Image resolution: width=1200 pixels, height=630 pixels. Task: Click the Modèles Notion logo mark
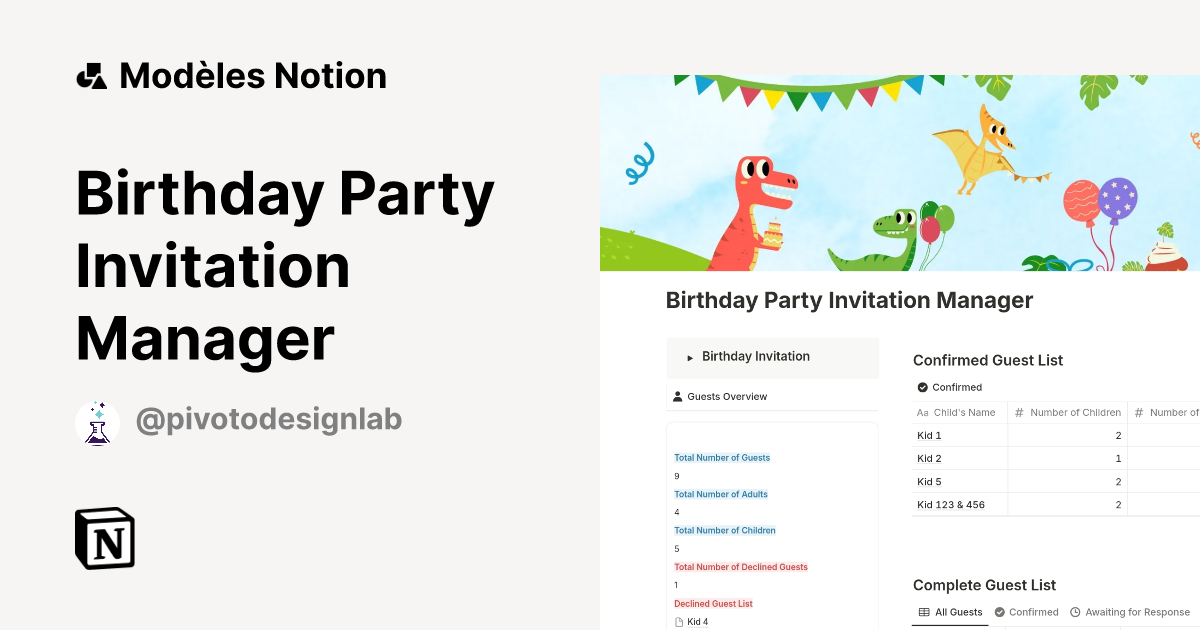click(92, 74)
